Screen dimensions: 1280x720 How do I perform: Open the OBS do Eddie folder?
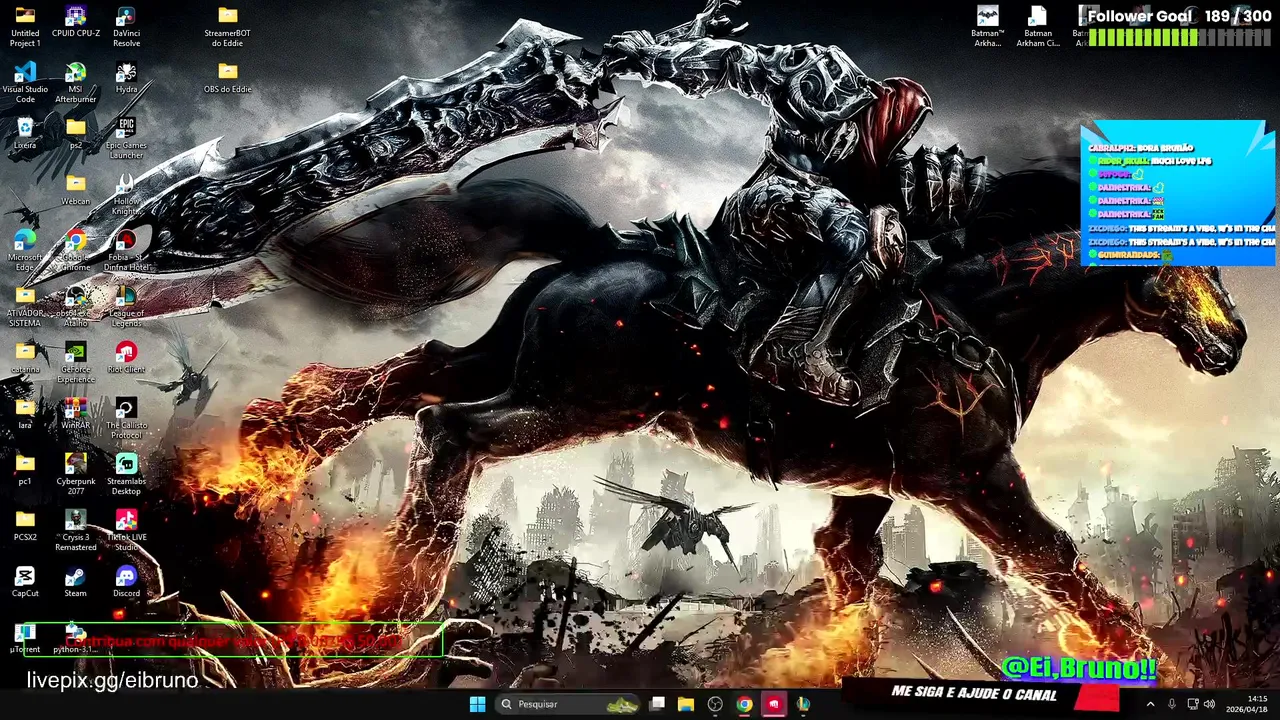pyautogui.click(x=227, y=78)
